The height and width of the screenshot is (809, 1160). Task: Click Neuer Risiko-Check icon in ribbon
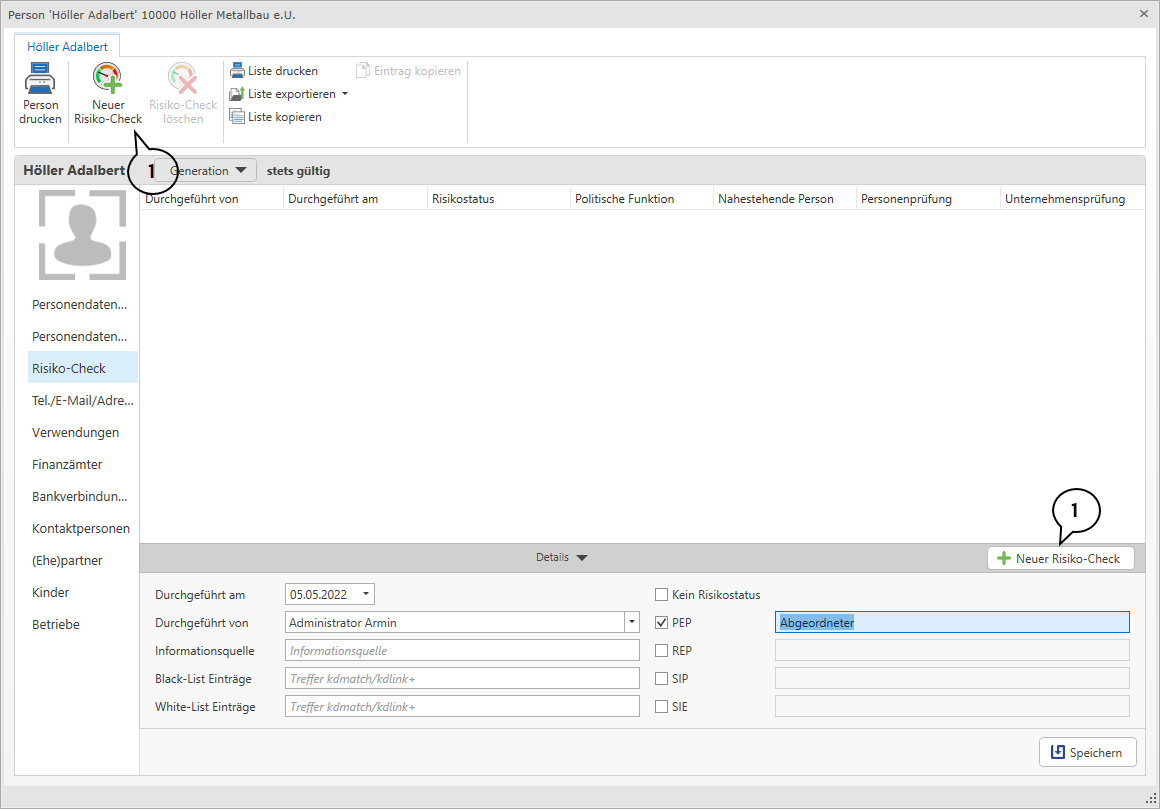[x=107, y=78]
